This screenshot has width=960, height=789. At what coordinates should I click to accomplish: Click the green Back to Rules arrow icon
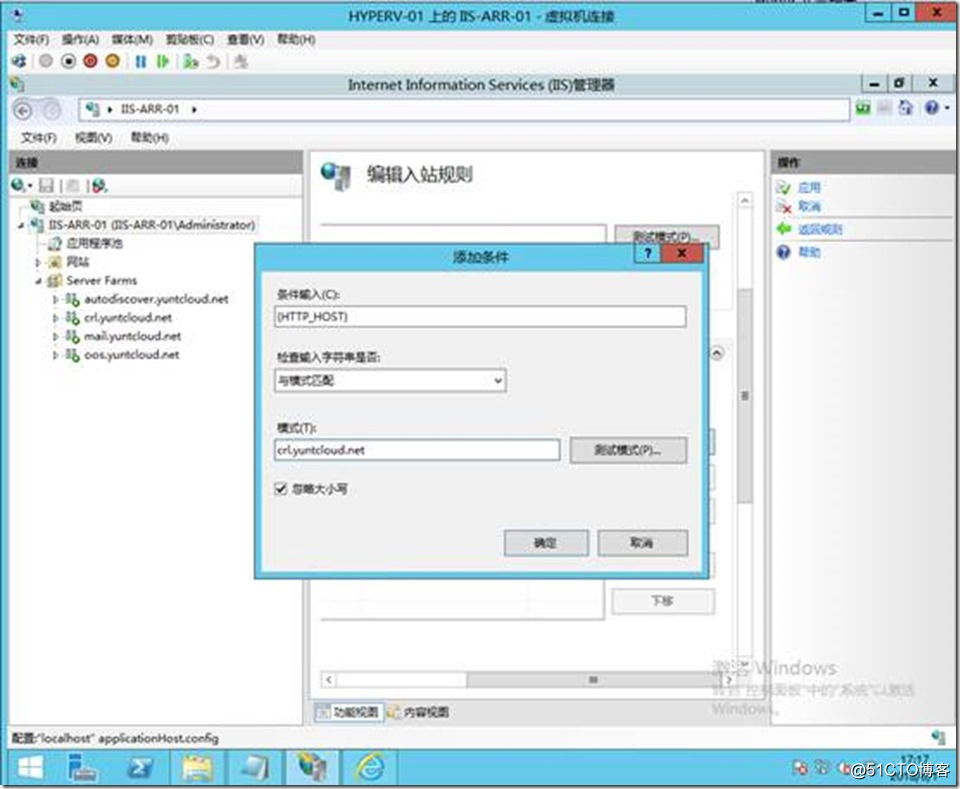[784, 229]
